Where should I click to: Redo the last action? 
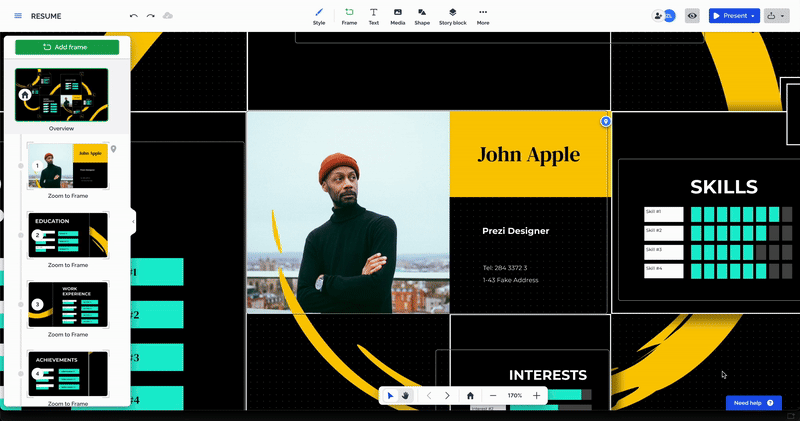tap(151, 16)
